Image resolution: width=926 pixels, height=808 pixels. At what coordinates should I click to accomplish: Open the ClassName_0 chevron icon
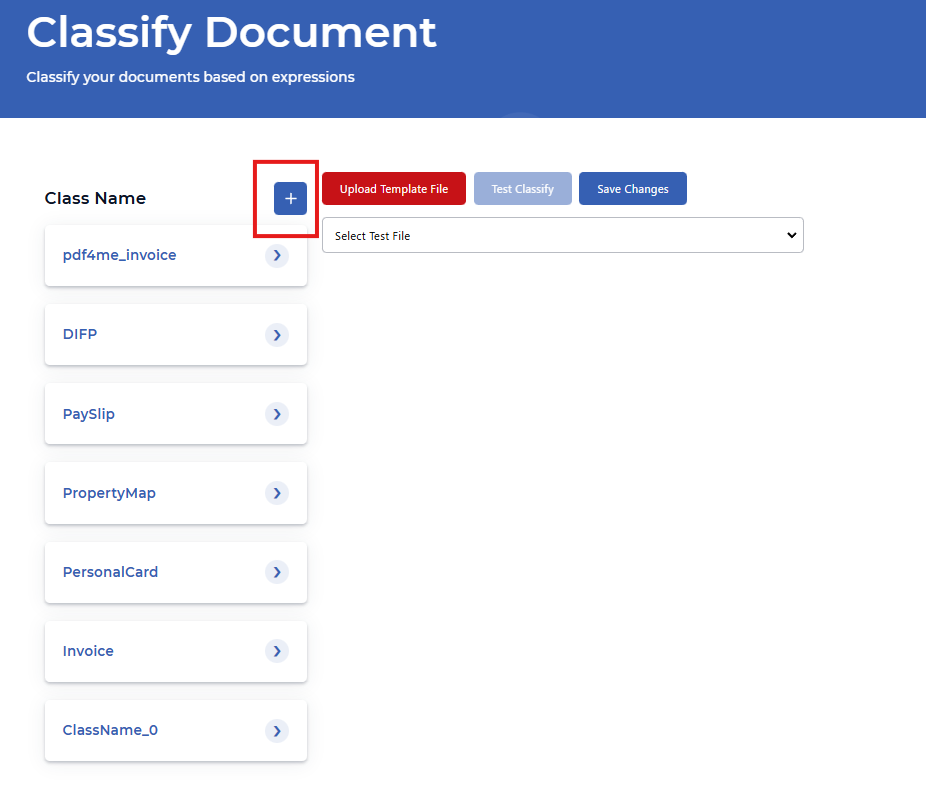coord(277,731)
